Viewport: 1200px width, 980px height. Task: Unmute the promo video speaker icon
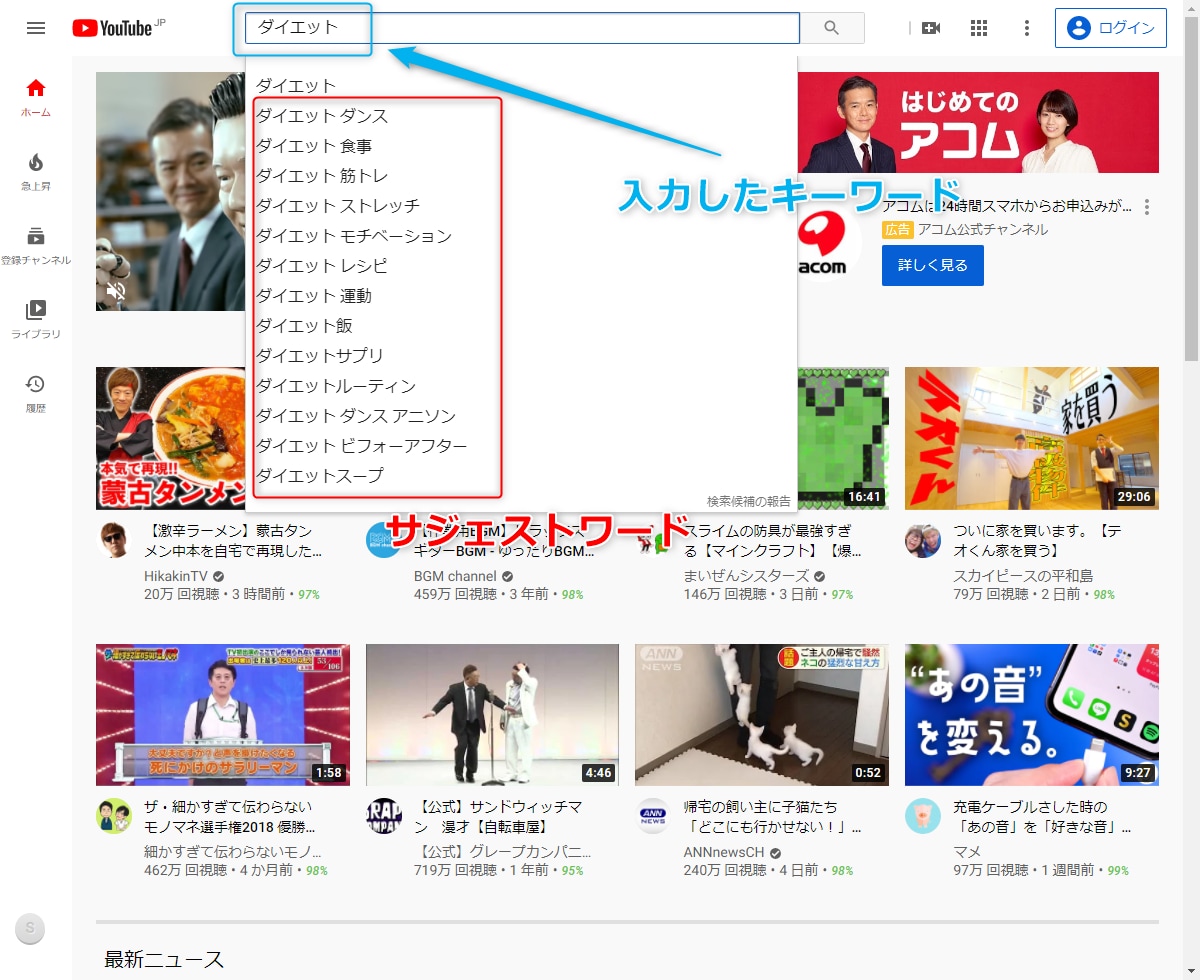click(x=117, y=291)
